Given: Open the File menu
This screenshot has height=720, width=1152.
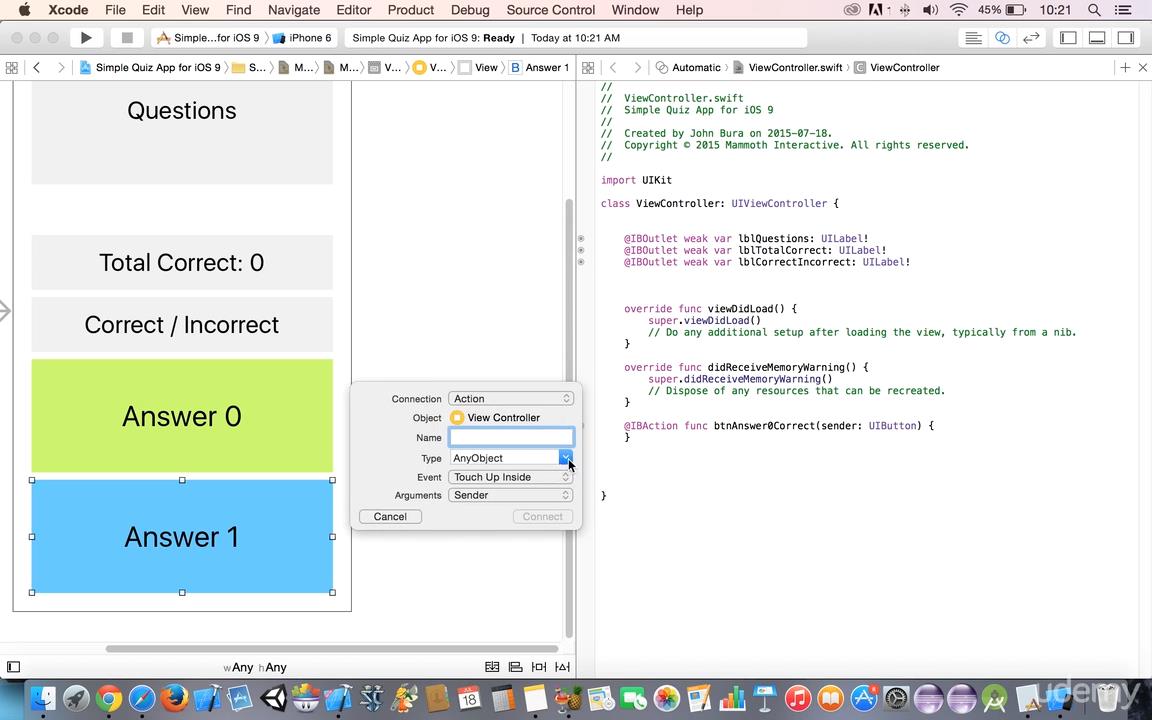Looking at the screenshot, I should pyautogui.click(x=115, y=10).
